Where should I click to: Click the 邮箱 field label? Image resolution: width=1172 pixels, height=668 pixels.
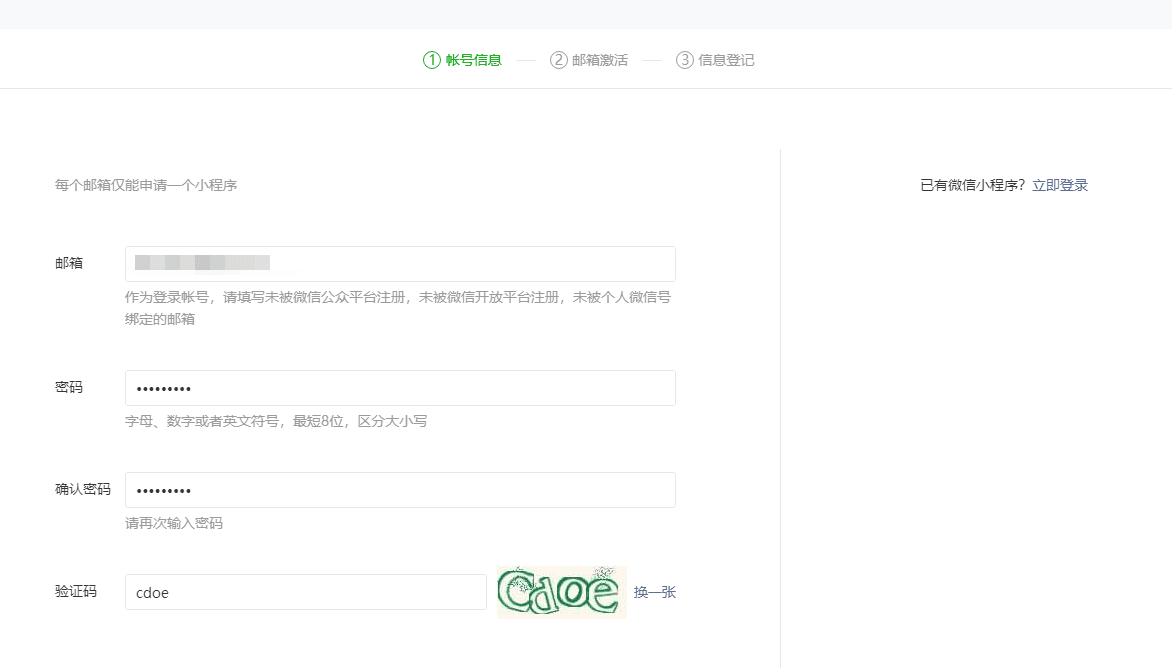click(x=69, y=263)
